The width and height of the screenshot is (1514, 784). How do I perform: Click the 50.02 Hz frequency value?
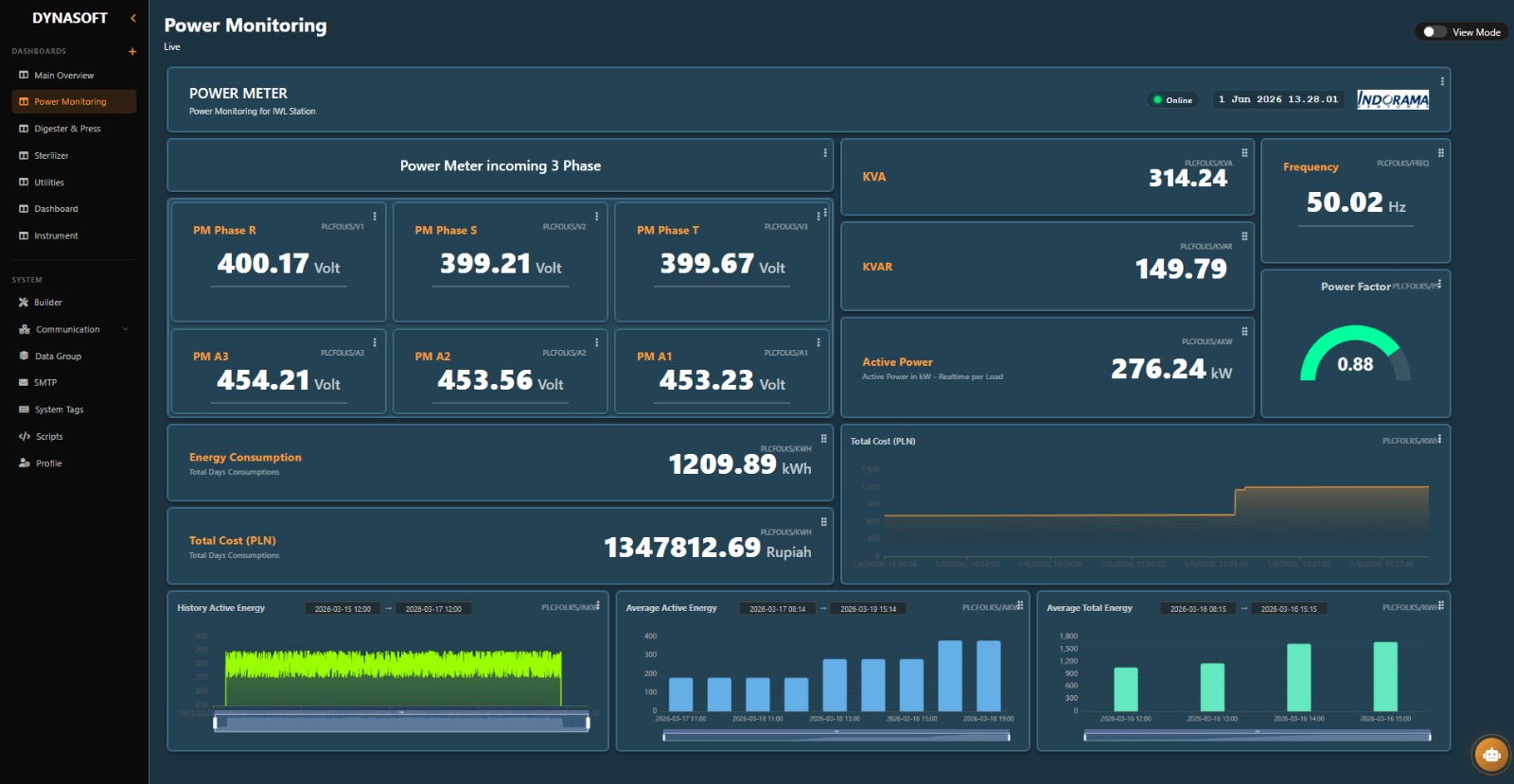pos(1356,202)
